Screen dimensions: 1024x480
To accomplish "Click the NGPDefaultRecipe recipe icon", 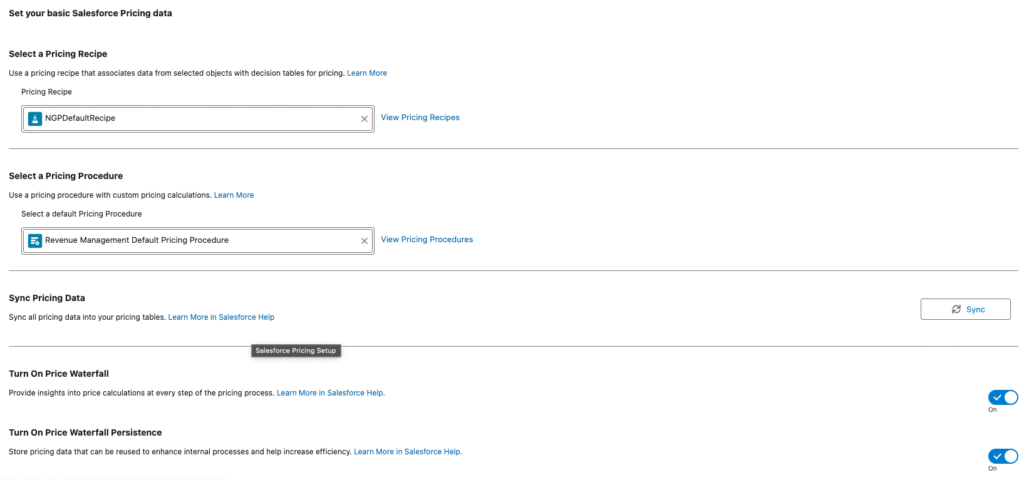I will 35,118.
